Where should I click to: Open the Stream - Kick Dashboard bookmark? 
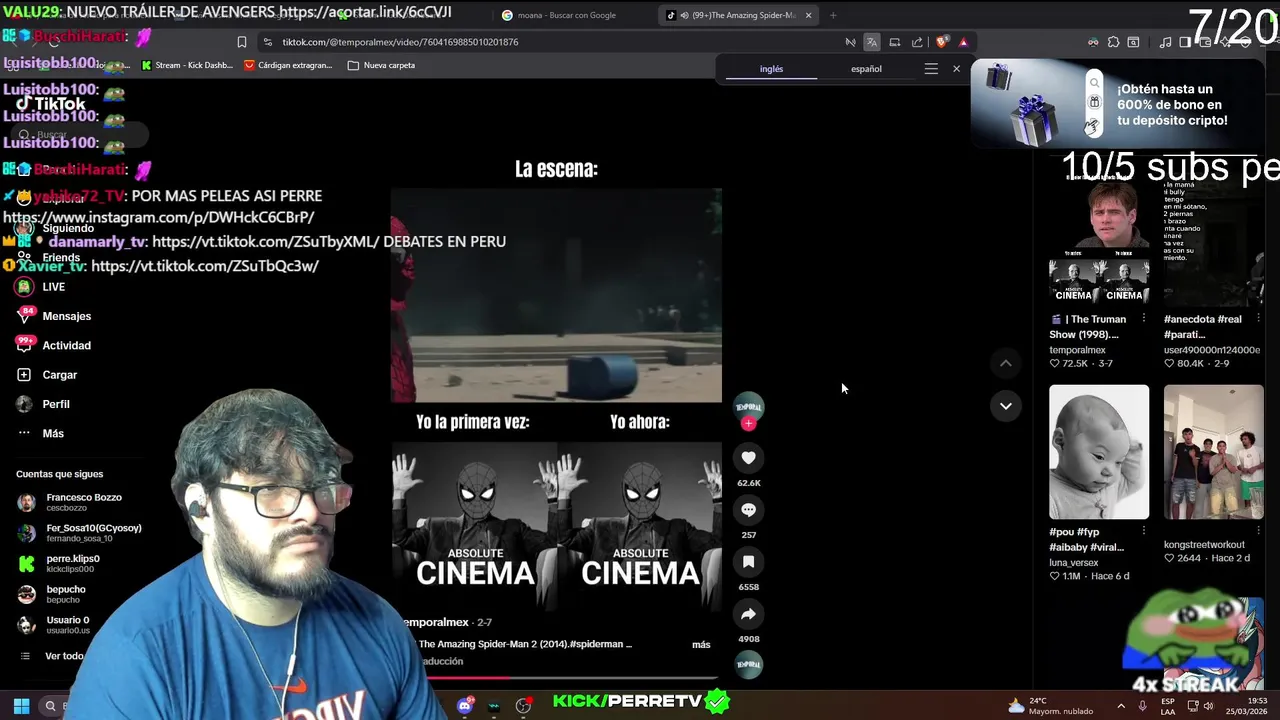point(187,65)
